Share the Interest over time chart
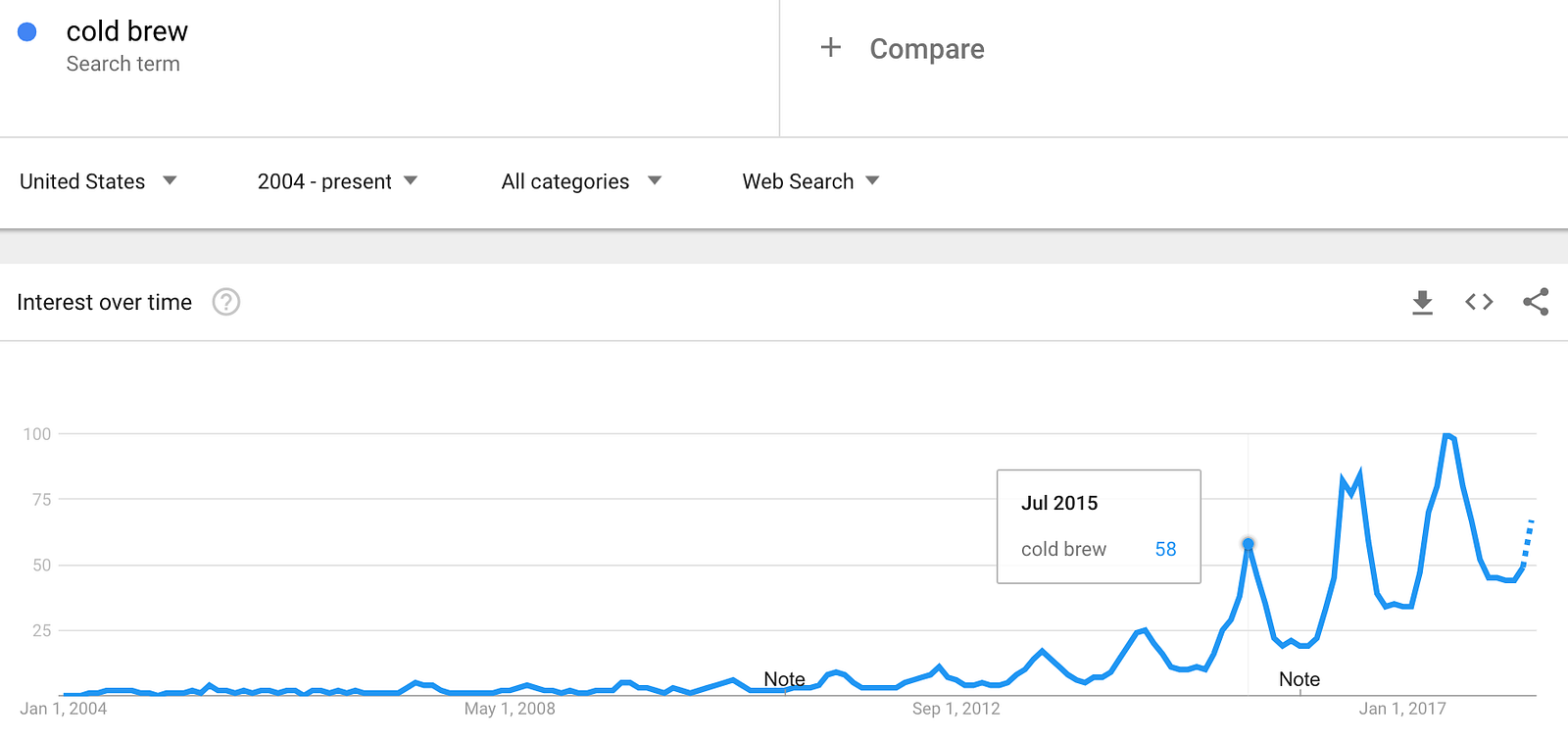 [x=1536, y=302]
